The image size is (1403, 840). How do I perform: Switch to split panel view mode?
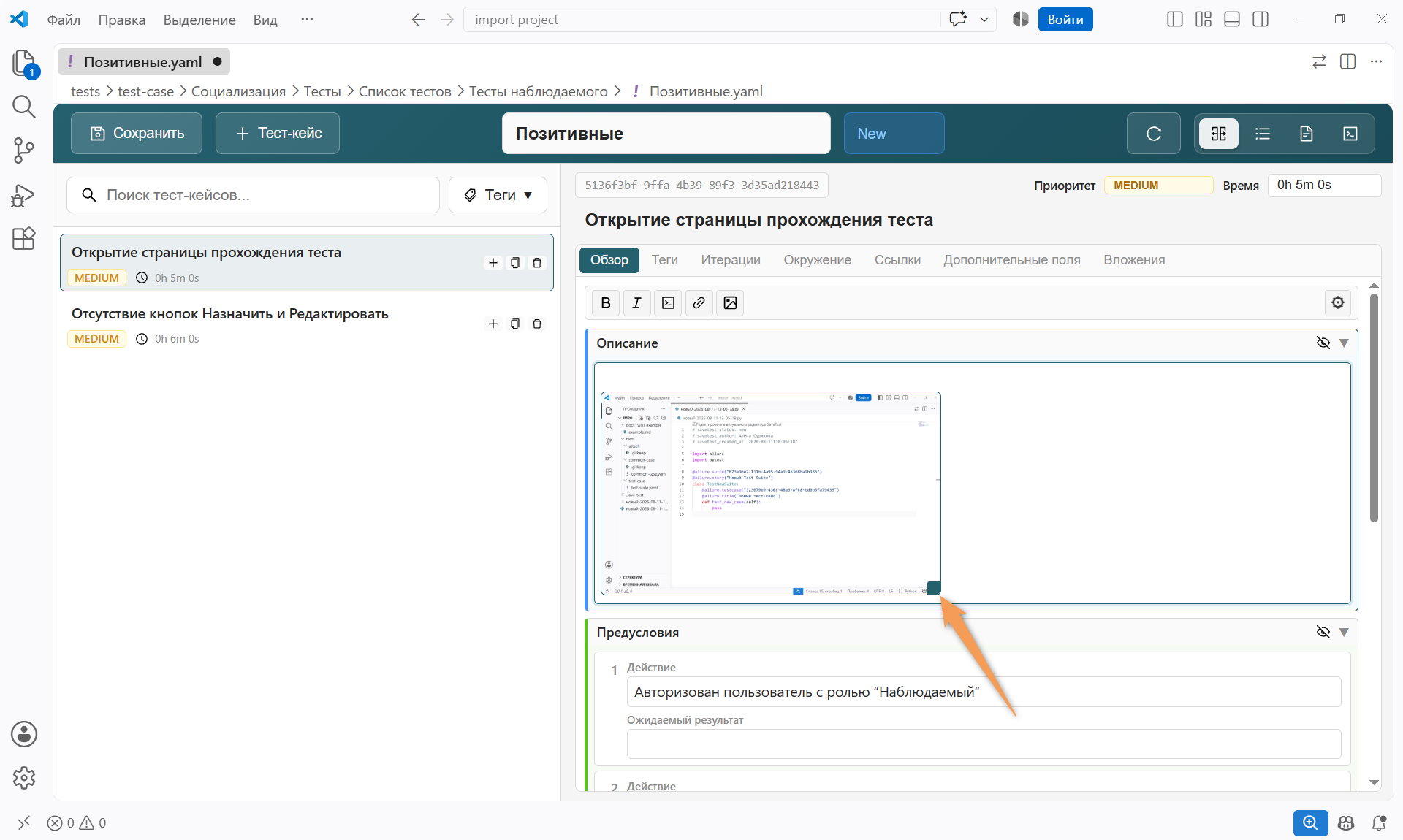(x=1219, y=134)
